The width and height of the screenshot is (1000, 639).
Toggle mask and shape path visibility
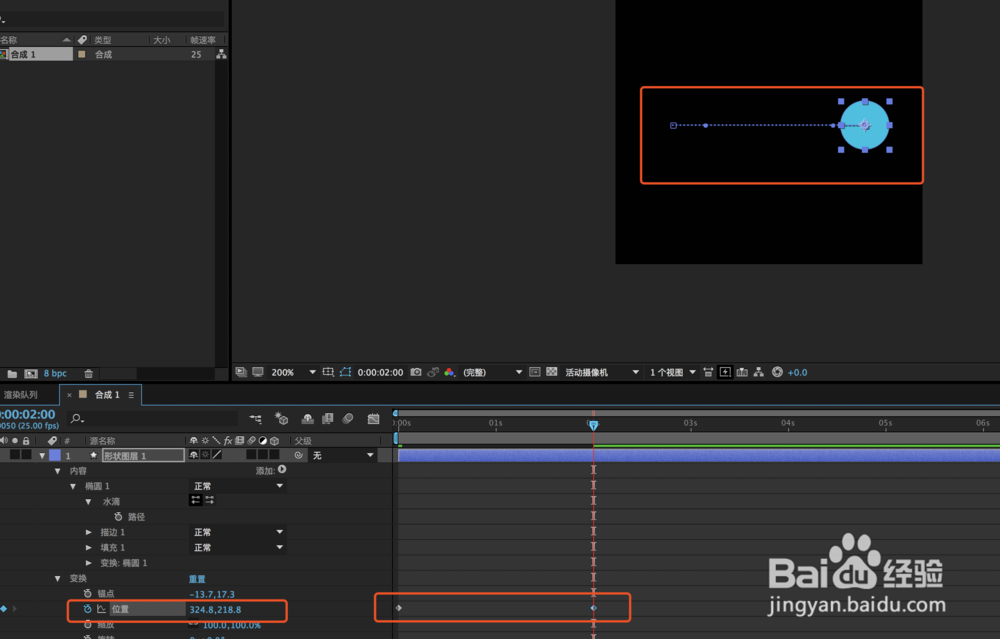click(345, 372)
